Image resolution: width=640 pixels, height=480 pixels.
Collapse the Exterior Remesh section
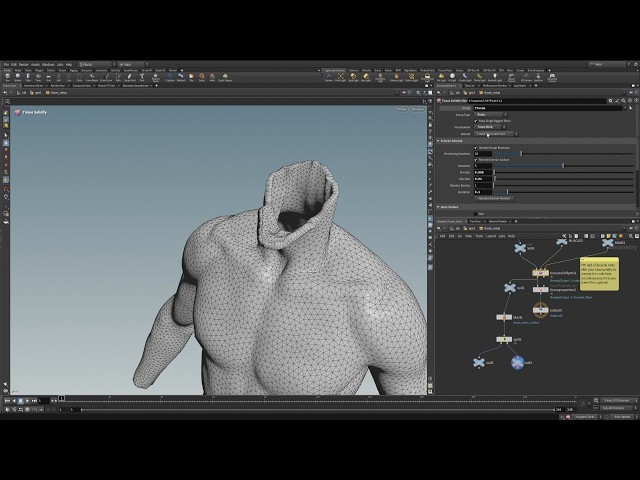[x=439, y=141]
